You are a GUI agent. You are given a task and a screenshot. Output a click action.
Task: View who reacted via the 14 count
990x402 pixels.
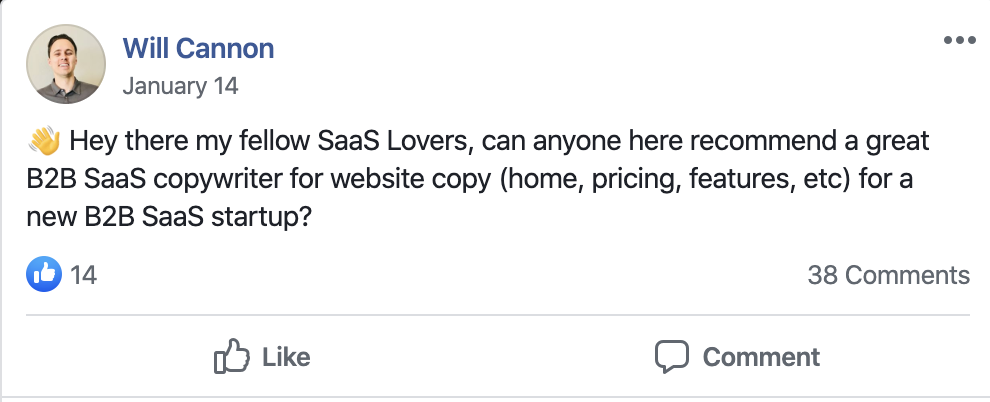tap(83, 275)
